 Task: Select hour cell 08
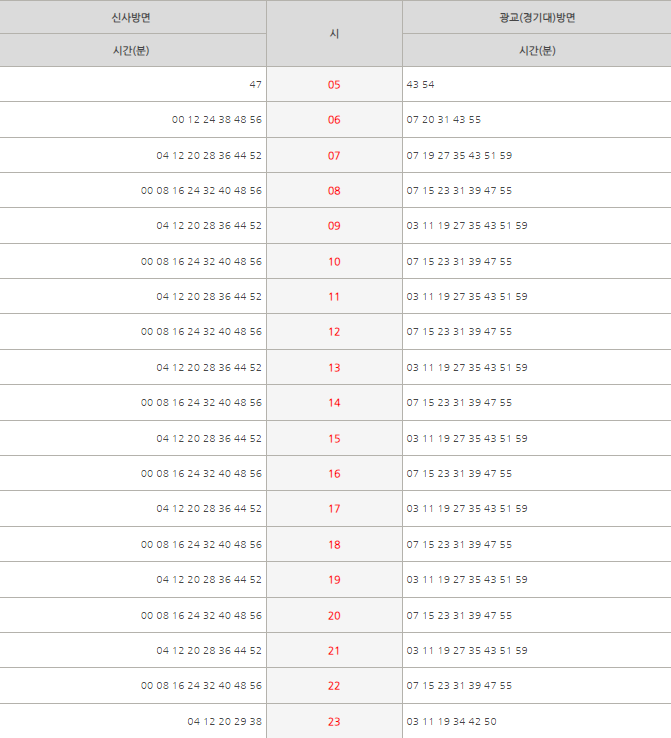pos(334,191)
